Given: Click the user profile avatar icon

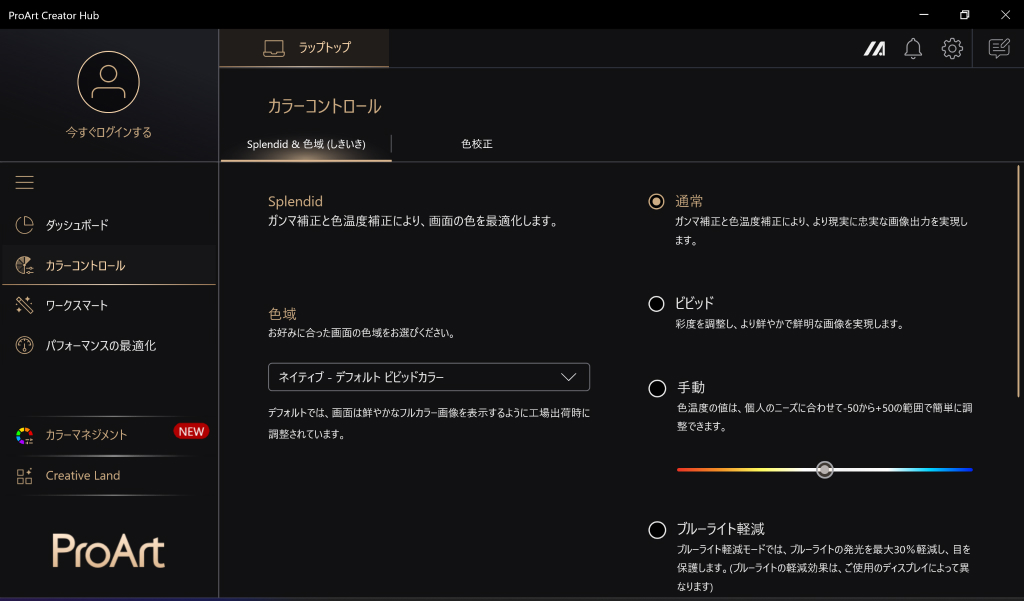Looking at the screenshot, I should [108, 82].
